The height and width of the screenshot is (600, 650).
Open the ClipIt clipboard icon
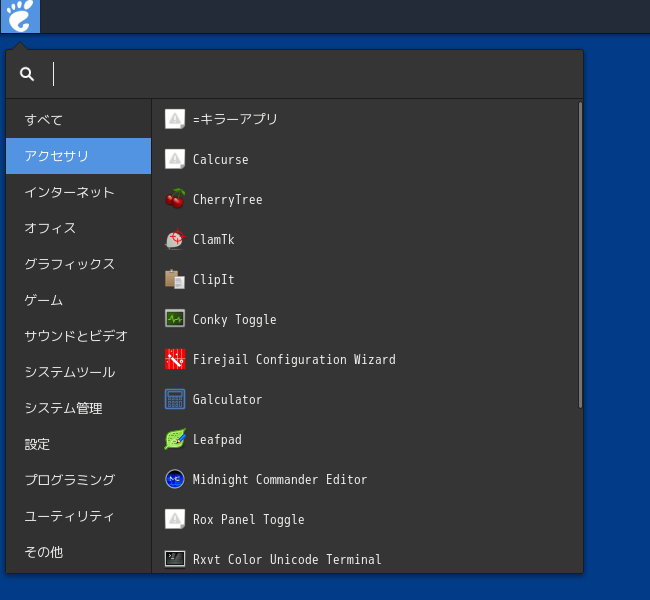point(175,279)
